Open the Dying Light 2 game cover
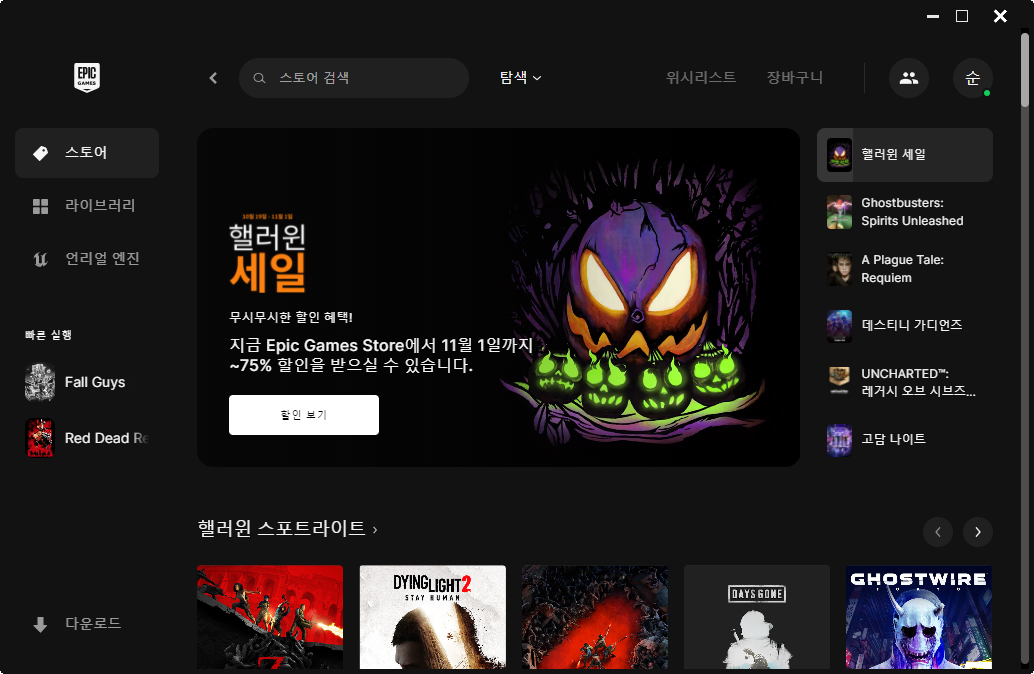The image size is (1034, 674). (433, 617)
